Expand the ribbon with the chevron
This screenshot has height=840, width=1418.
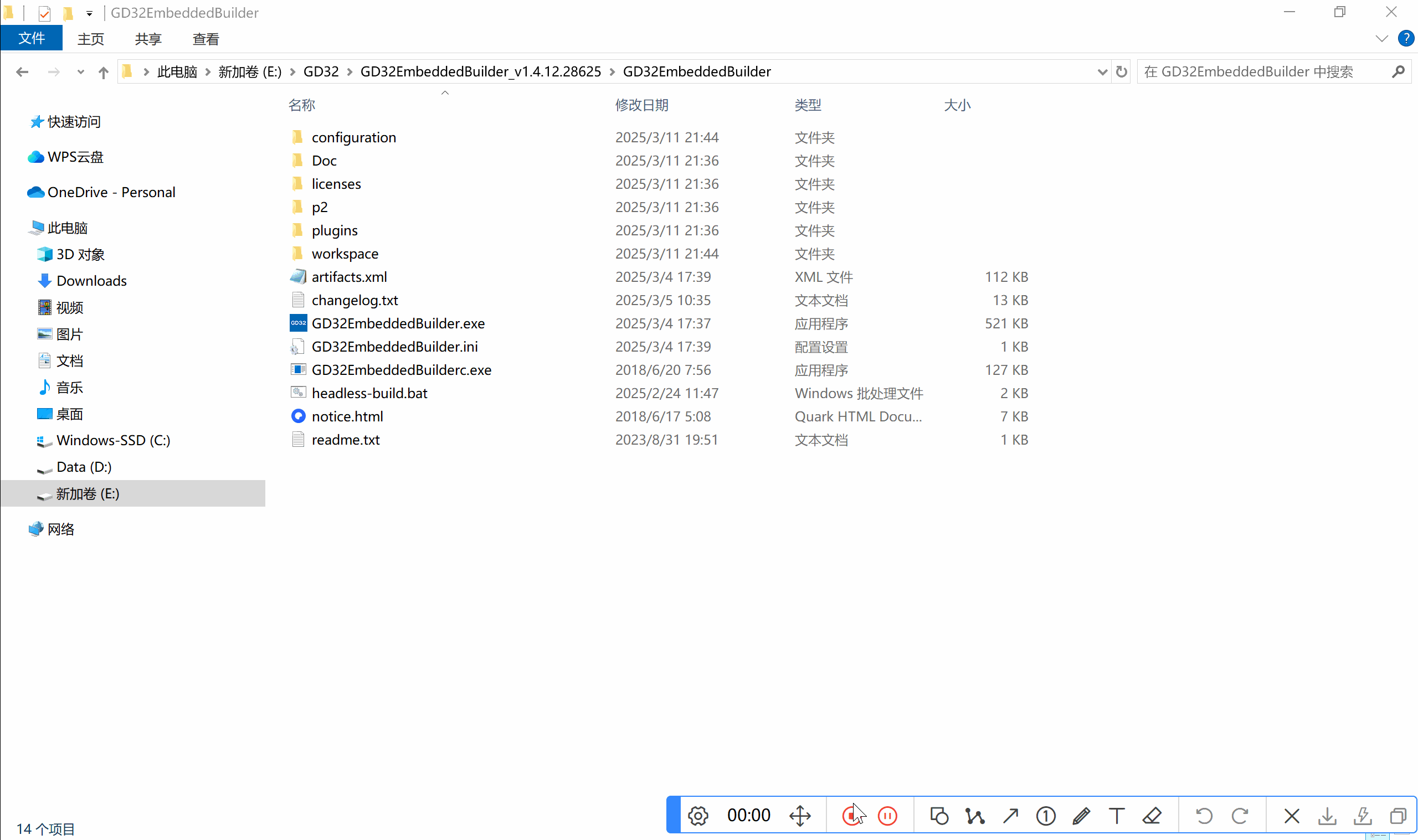click(1381, 39)
